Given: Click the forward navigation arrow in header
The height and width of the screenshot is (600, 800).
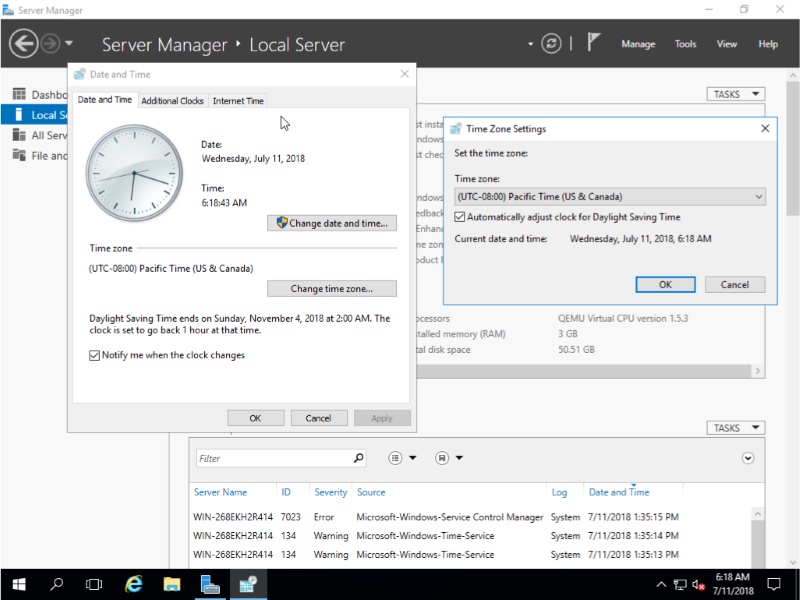Looking at the screenshot, I should [50, 43].
